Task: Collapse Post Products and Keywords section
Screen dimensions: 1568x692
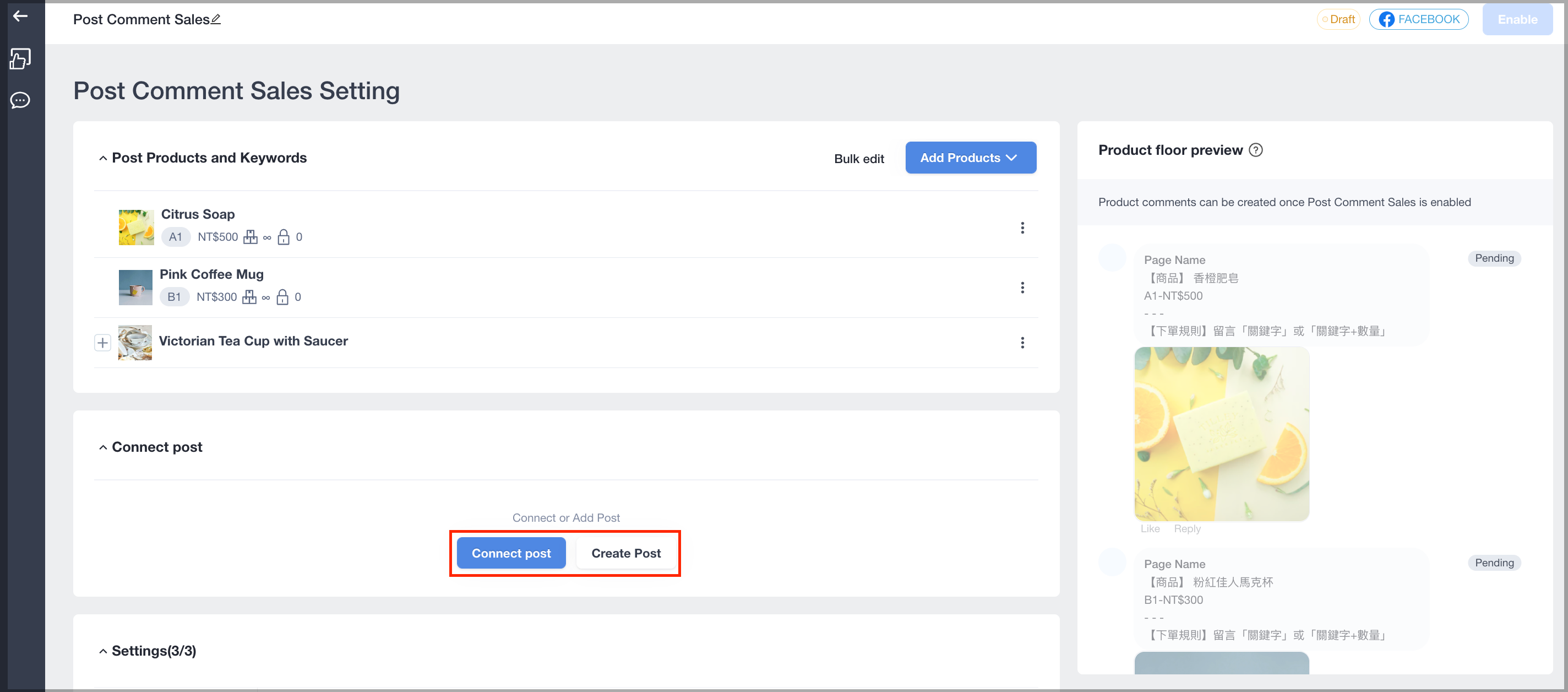Action: pos(103,158)
